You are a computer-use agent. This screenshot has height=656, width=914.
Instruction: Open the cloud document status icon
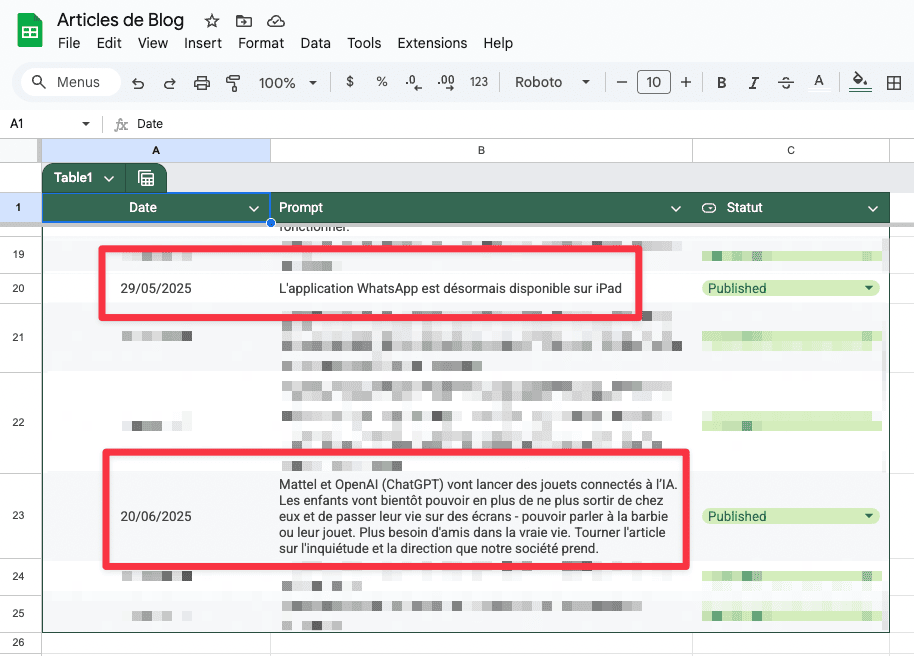[276, 22]
